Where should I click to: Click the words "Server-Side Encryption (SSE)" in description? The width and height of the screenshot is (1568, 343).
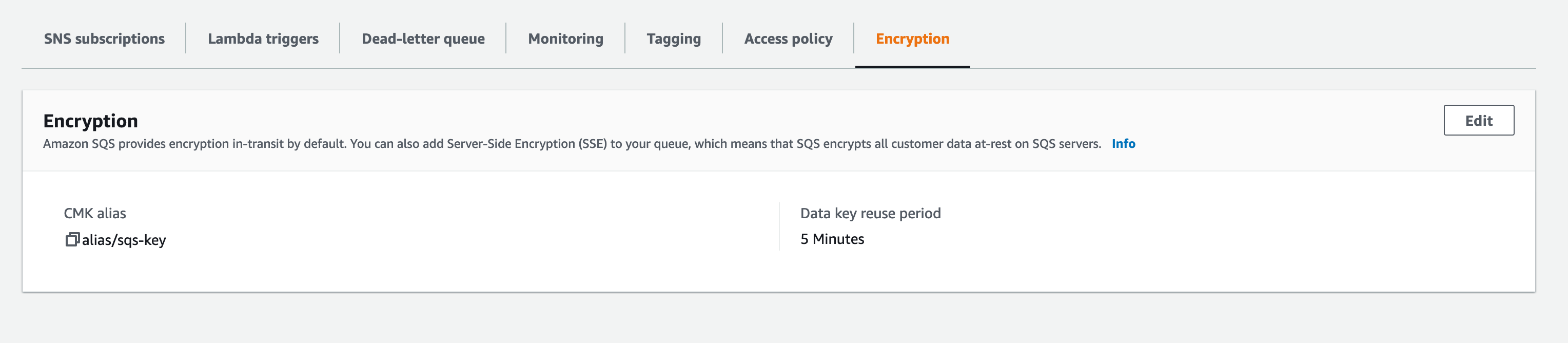pyautogui.click(x=526, y=144)
